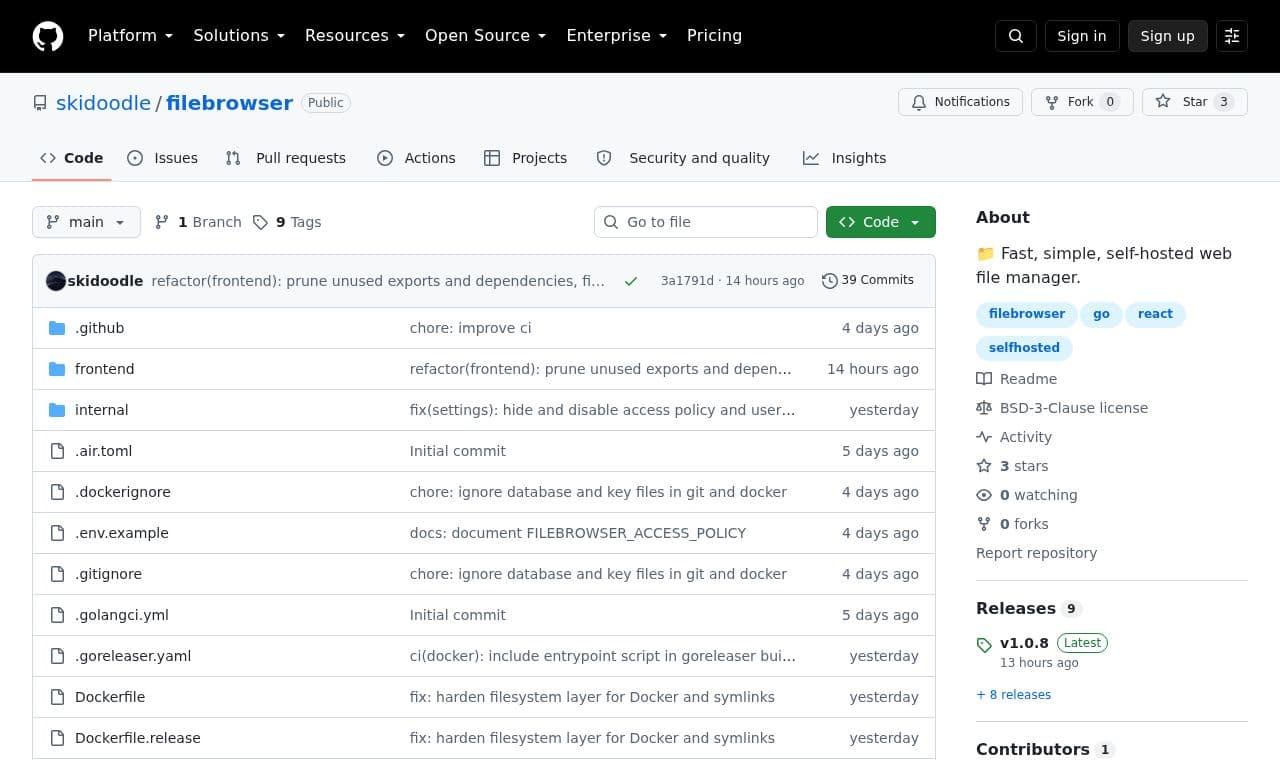Open the 9 Tags listing
This screenshot has height=760, width=1280.
pos(287,222)
